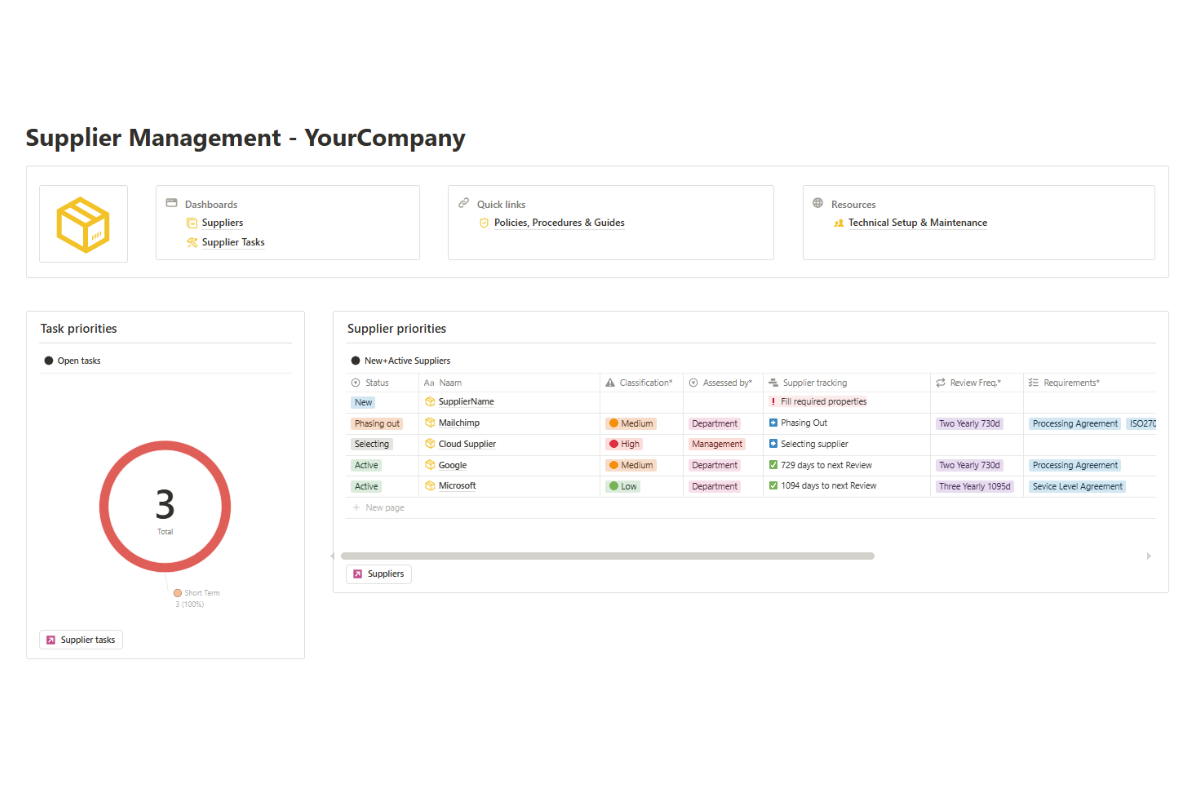Click the High classification tag for Cloud Supplier
The image size is (1200, 800).
click(x=624, y=444)
